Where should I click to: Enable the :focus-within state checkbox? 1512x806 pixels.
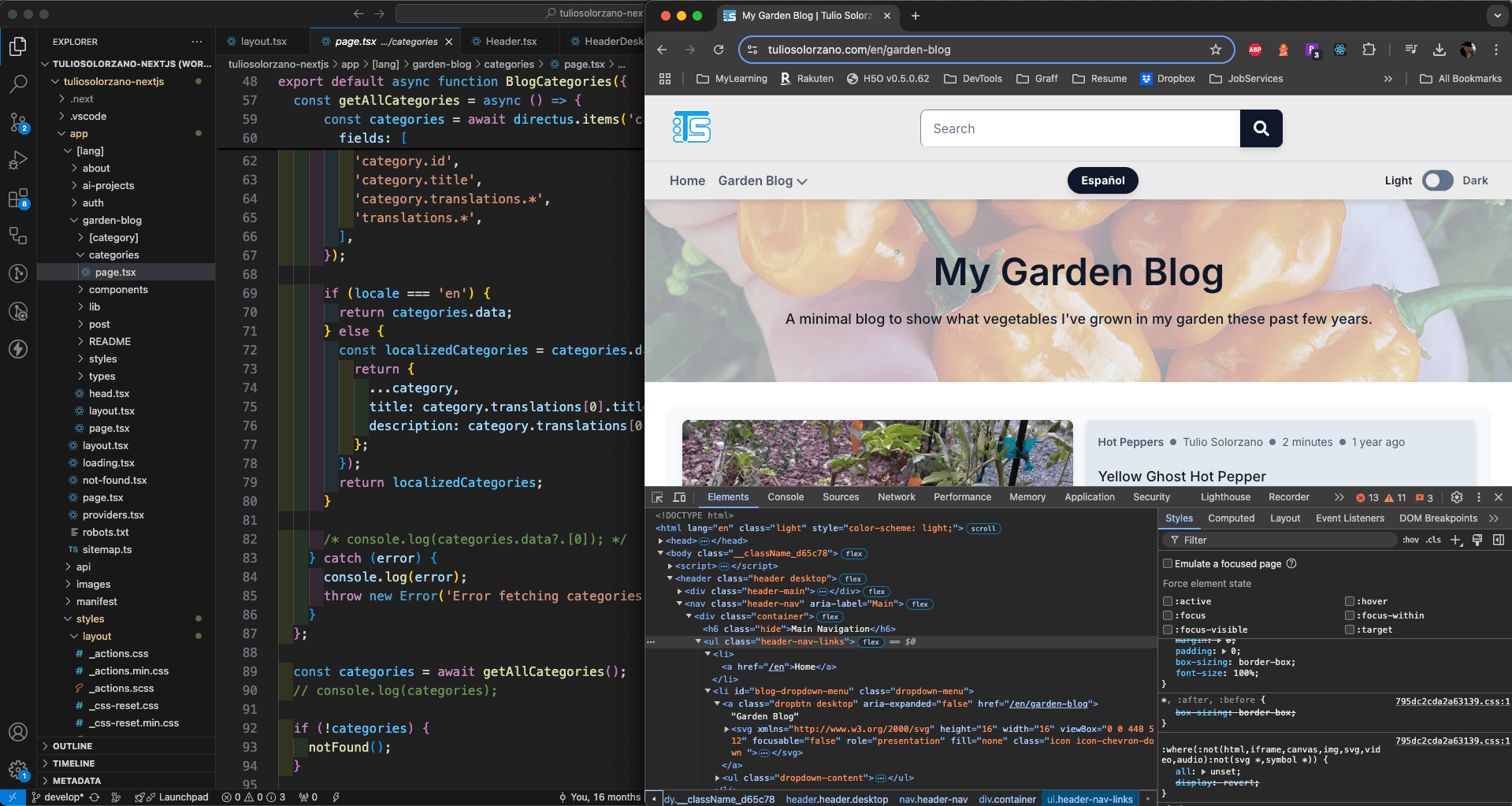click(1350, 615)
